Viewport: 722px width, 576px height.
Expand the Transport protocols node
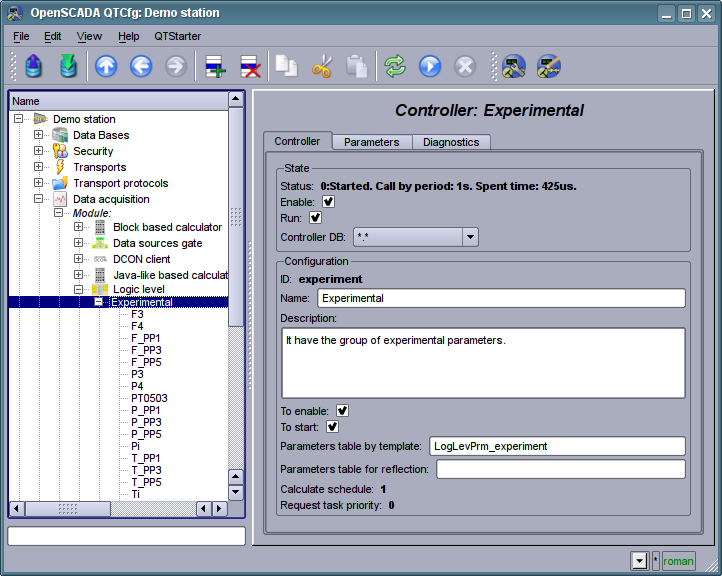[38, 183]
